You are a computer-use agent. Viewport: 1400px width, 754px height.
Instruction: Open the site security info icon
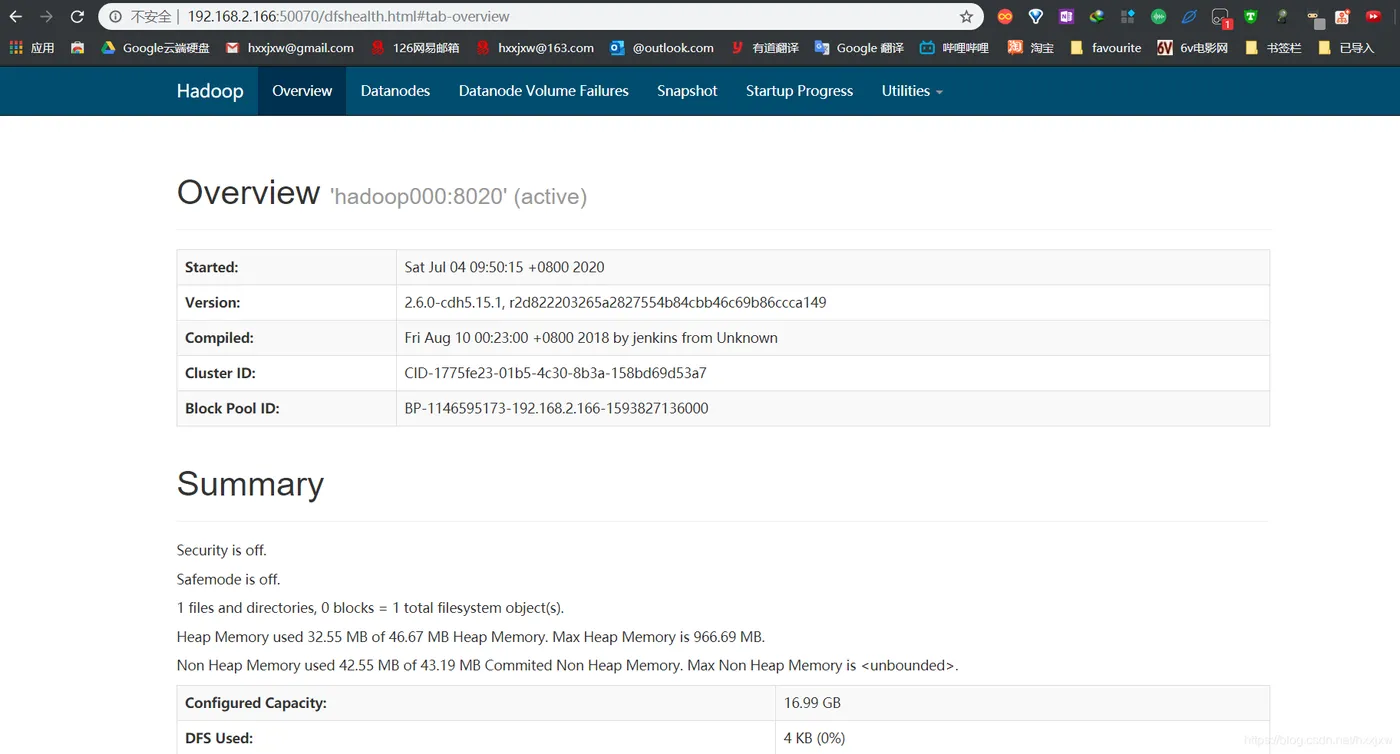click(x=115, y=17)
